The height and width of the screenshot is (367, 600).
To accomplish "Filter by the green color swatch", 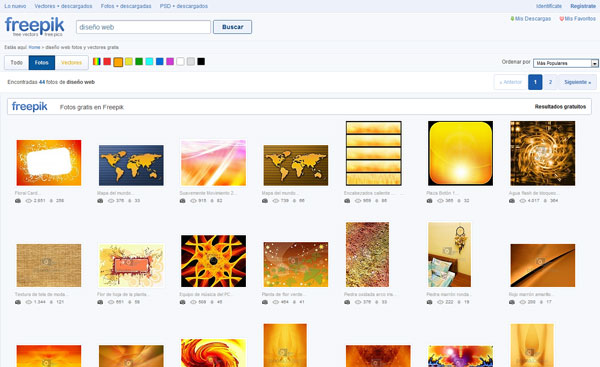I will pyautogui.click(x=139, y=62).
